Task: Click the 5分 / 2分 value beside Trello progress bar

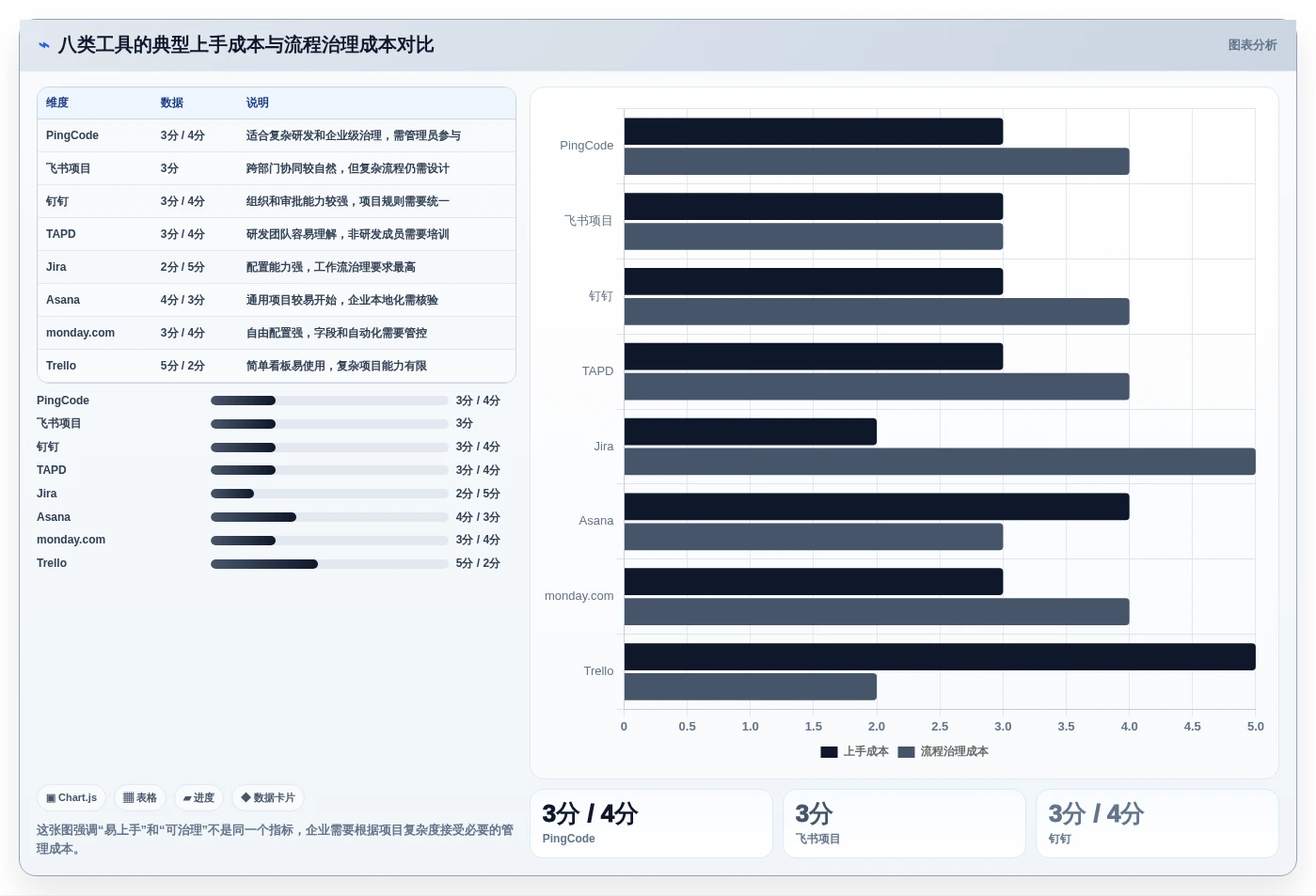Action: tap(478, 564)
